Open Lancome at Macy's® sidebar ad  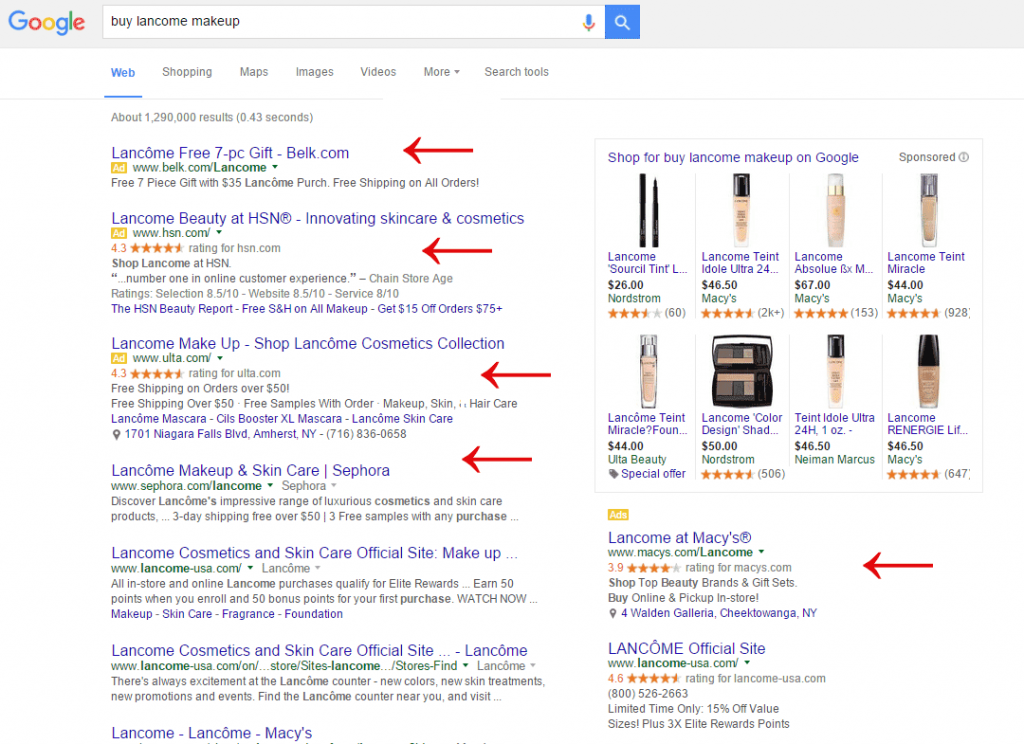[x=679, y=538]
